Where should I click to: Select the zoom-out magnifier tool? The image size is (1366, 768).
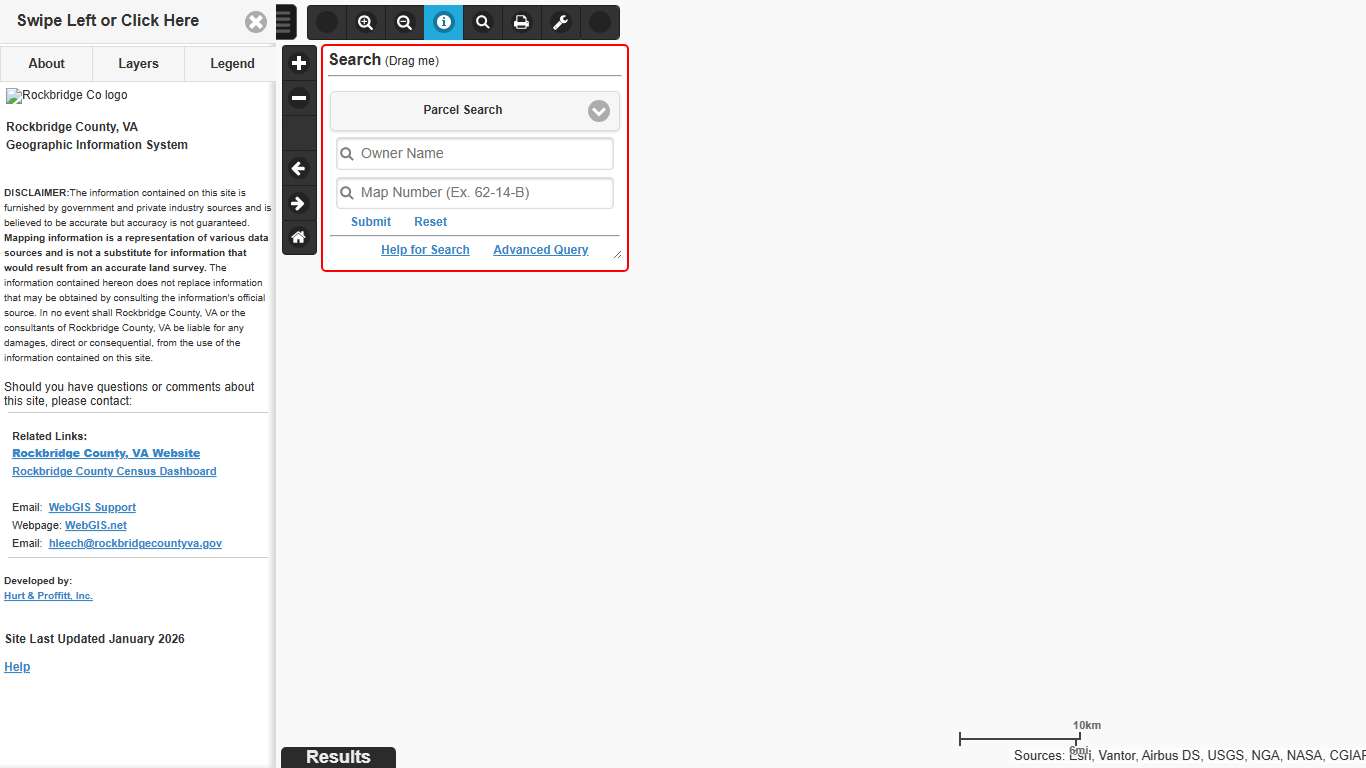(404, 22)
